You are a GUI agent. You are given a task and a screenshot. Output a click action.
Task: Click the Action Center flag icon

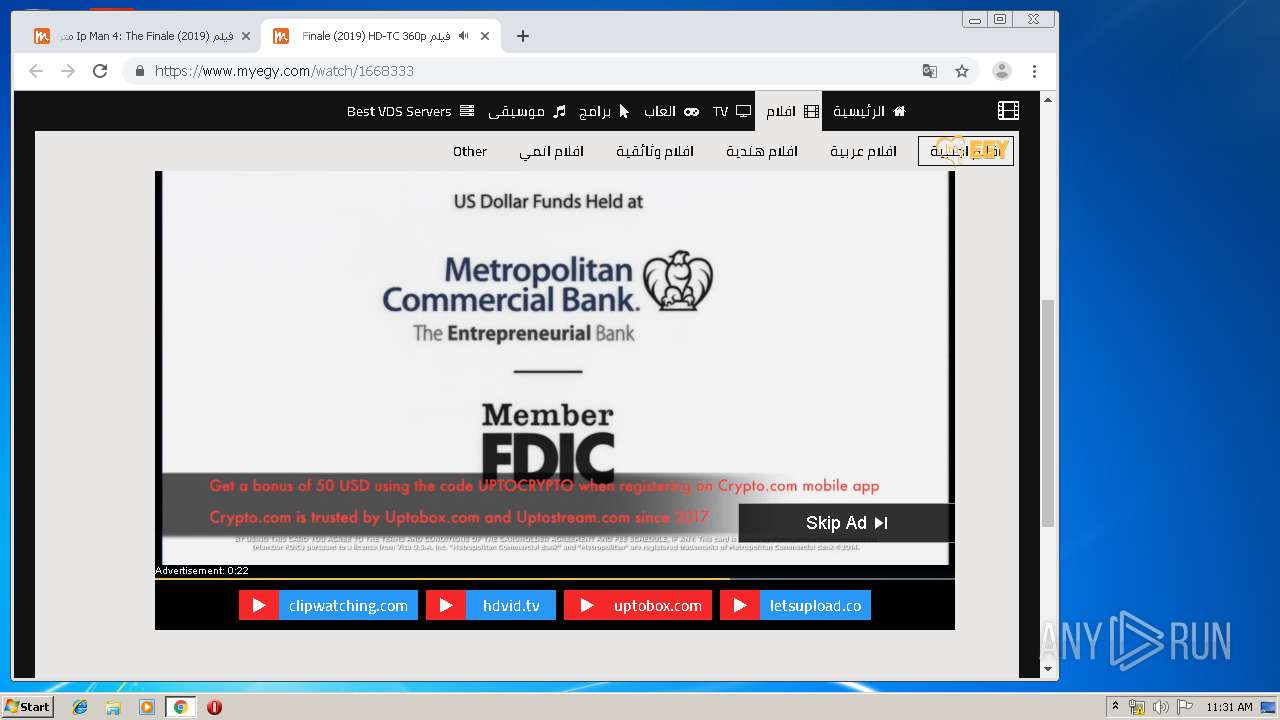1185,707
